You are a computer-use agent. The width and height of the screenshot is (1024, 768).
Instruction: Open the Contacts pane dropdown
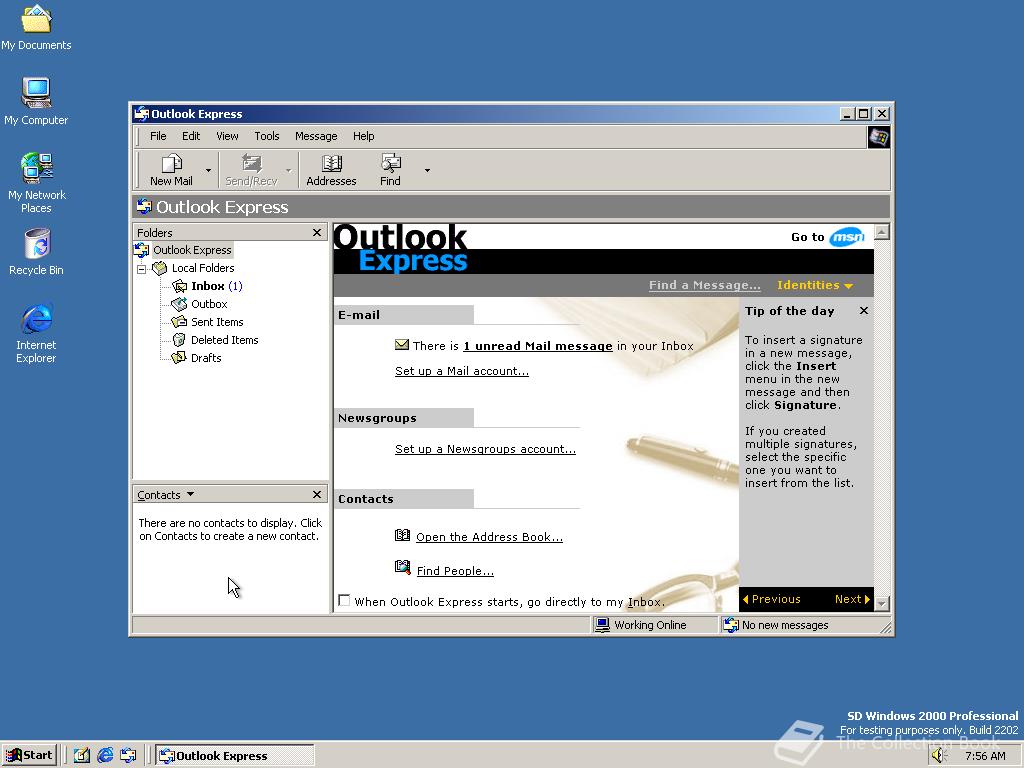[x=190, y=494]
